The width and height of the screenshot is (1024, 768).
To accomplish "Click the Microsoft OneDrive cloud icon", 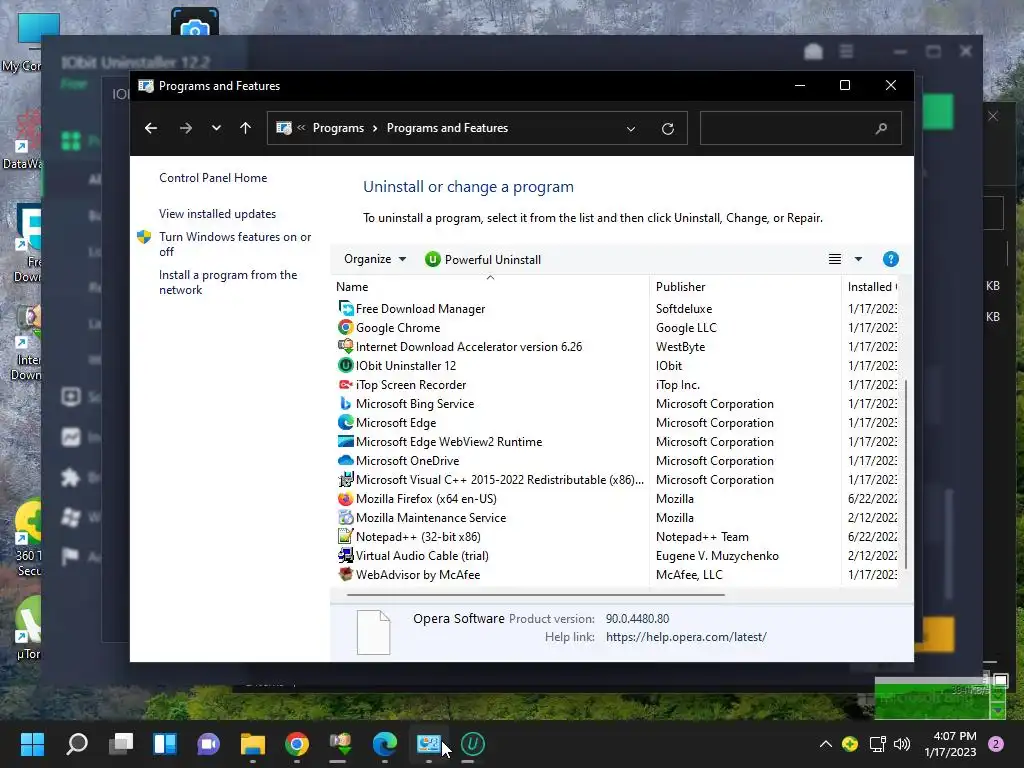I will pyautogui.click(x=345, y=460).
